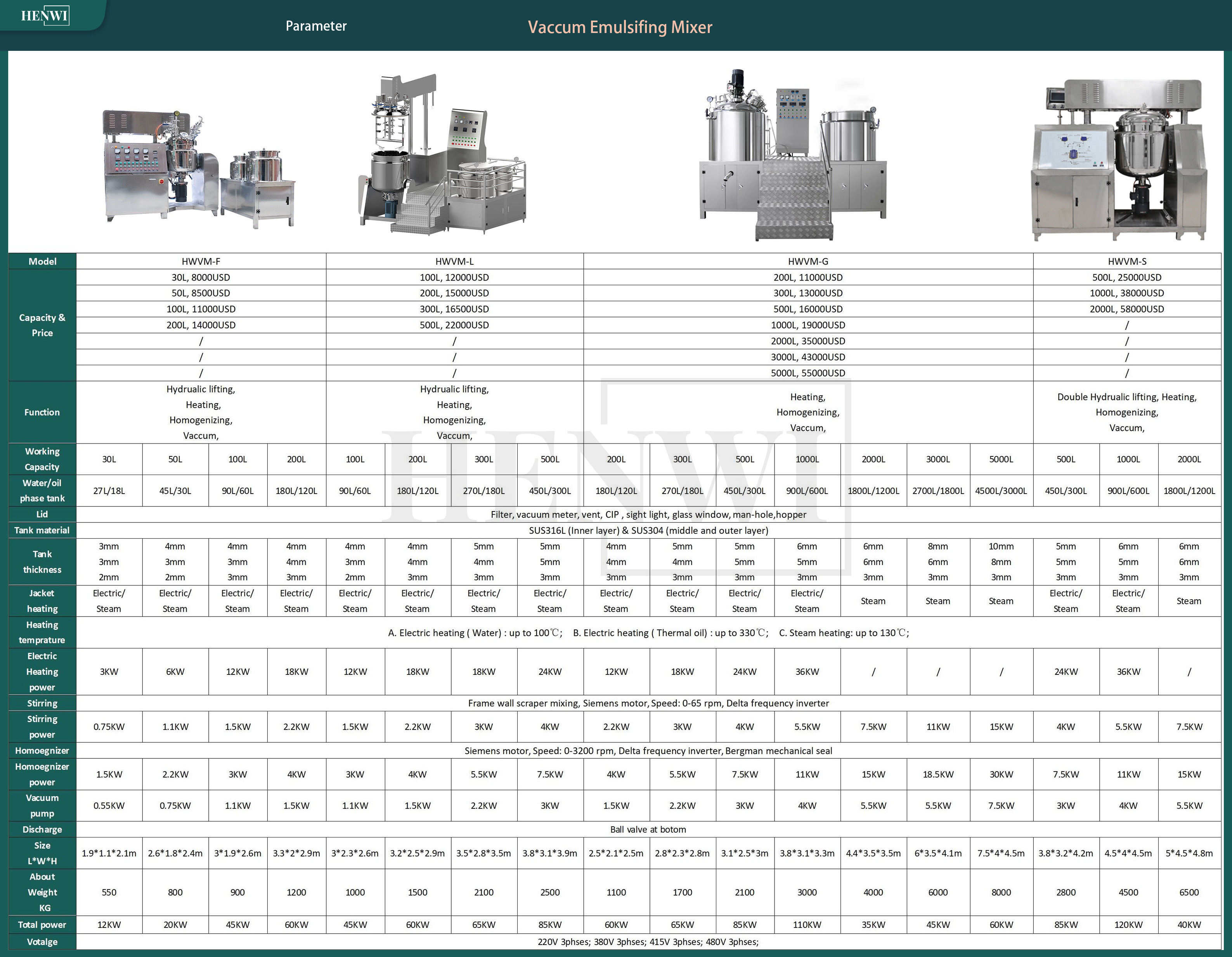Click the 'Double Hydrualic lifting, Heating,' text
This screenshot has height=957, width=1232.
(1127, 397)
